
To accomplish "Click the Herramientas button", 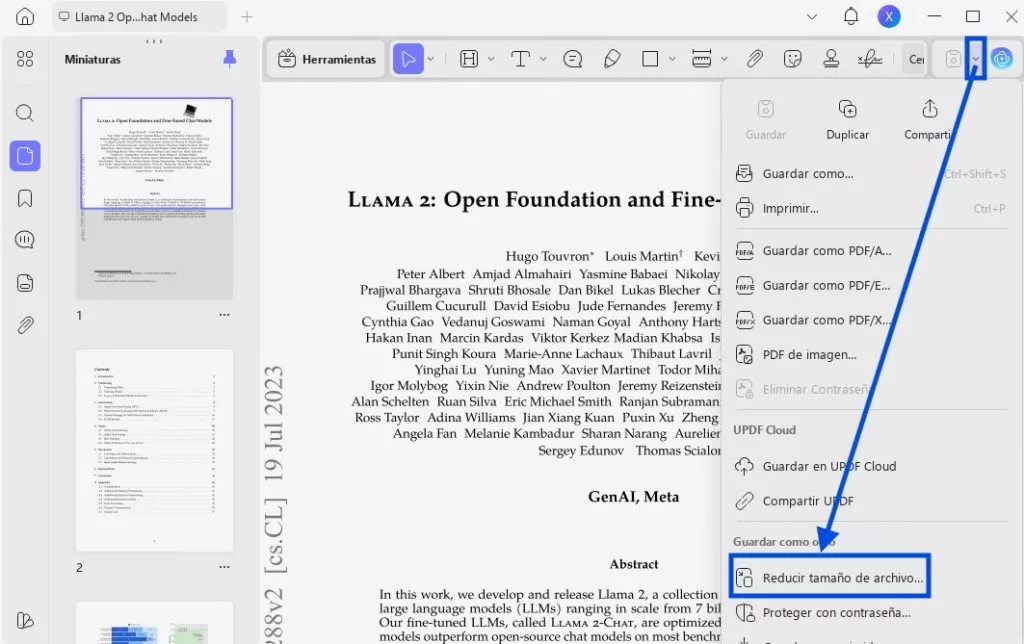I will [x=327, y=59].
